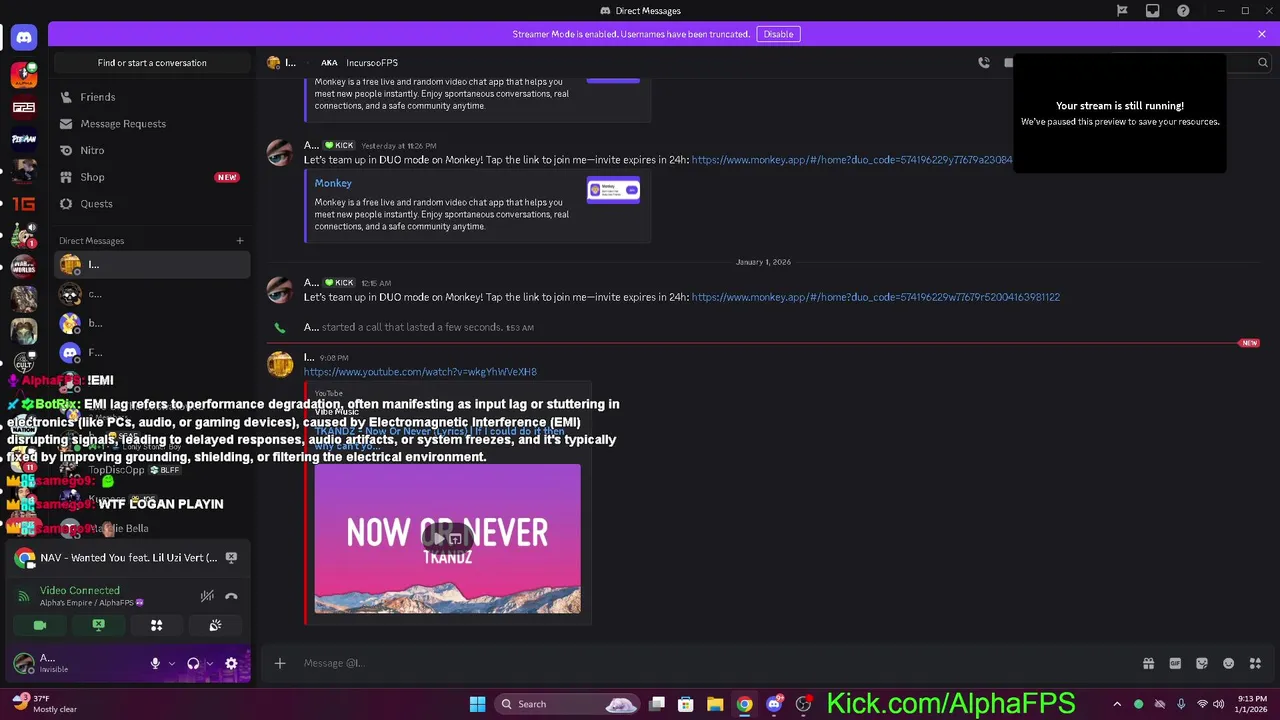Screen dimensions: 1280x720
Task: Disconnect from voice with hang-up icon
Action: coord(231,596)
